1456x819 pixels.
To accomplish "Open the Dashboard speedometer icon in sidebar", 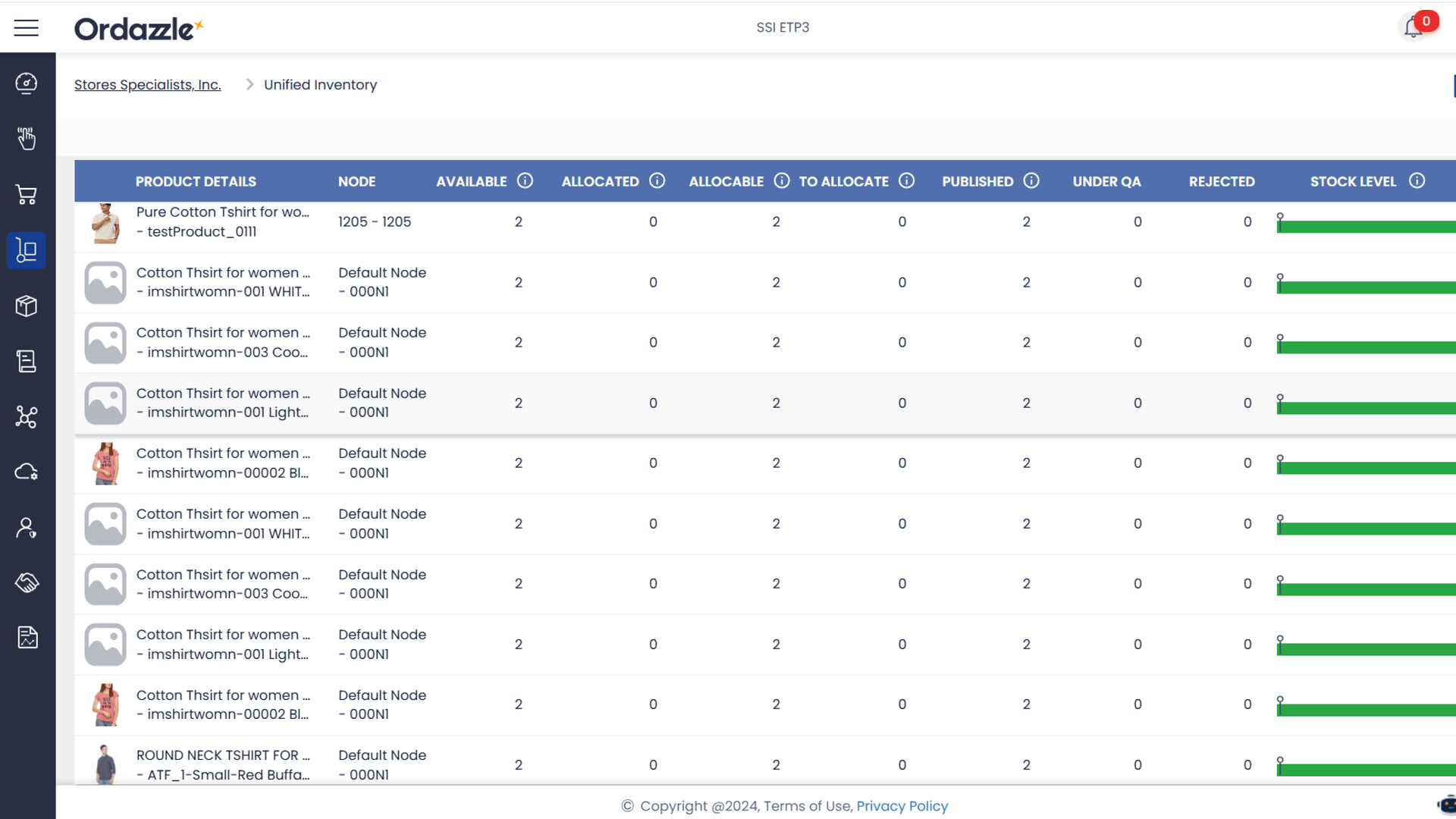I will [27, 83].
